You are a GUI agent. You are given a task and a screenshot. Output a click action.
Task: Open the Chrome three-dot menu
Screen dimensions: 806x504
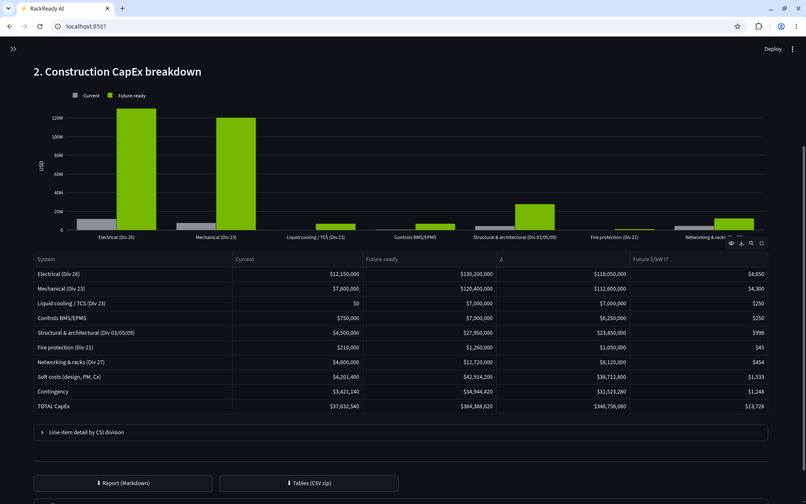(796, 26)
